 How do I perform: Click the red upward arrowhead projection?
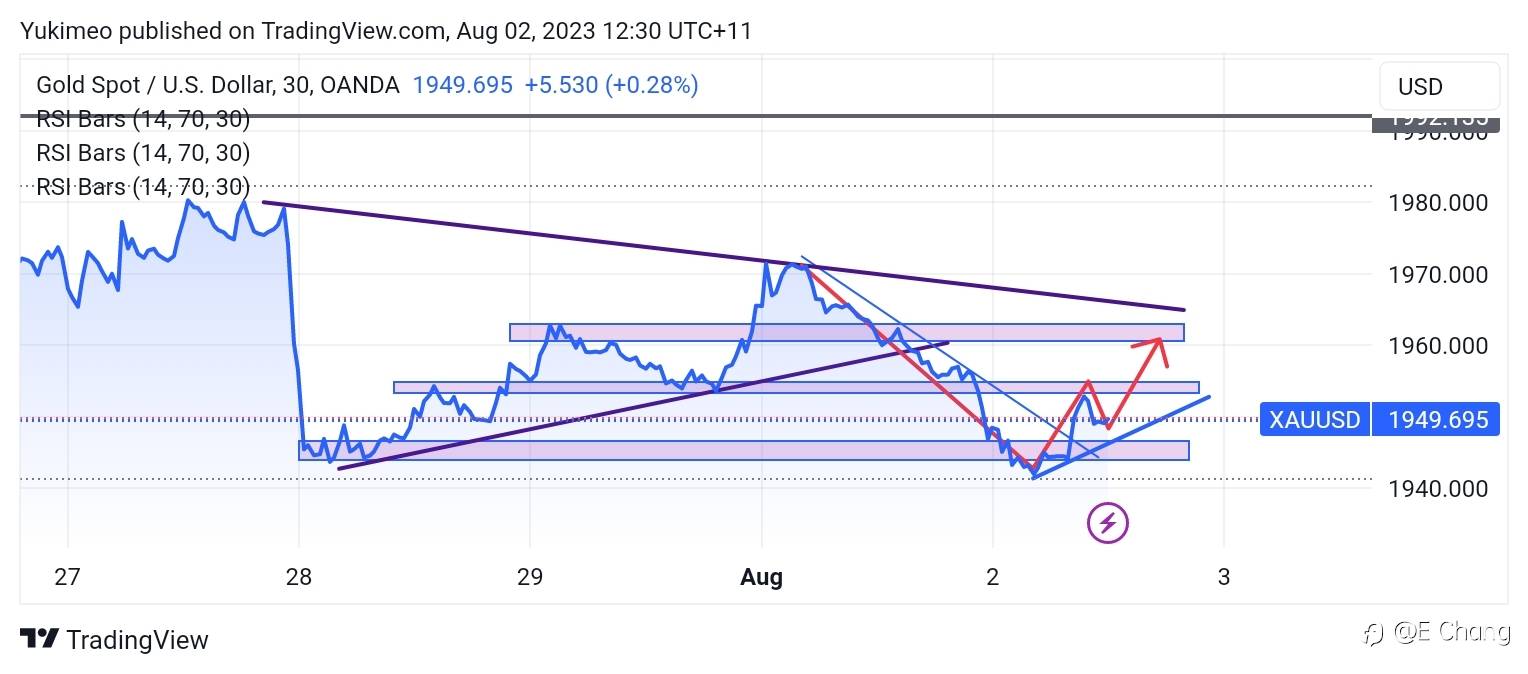pos(1158,342)
